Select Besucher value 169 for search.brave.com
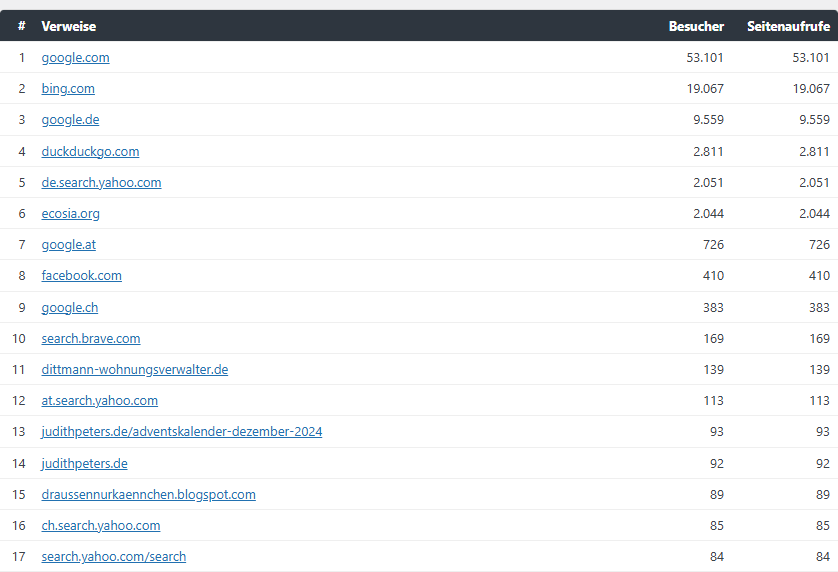 coord(713,339)
